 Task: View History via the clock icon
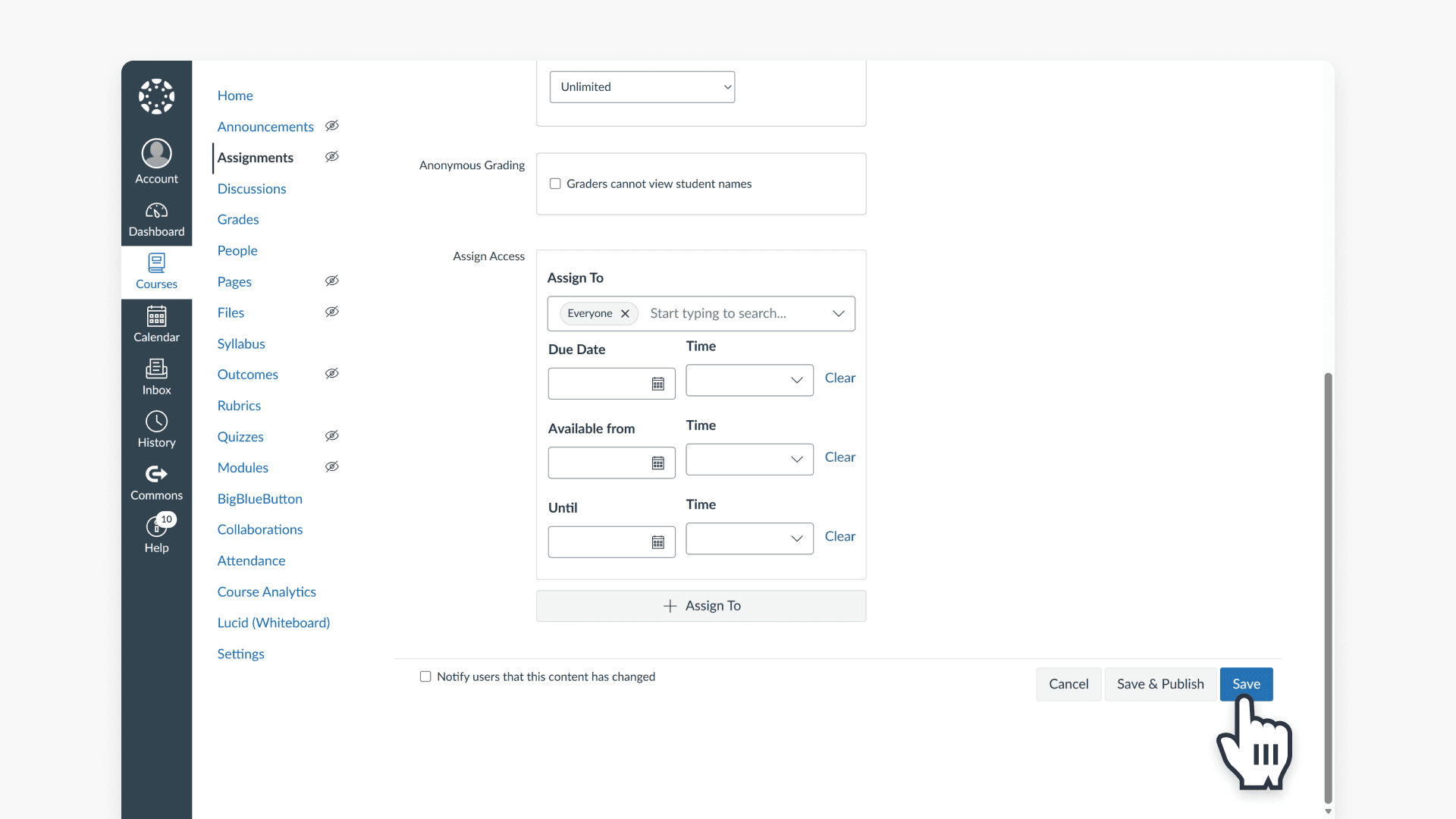click(x=156, y=428)
